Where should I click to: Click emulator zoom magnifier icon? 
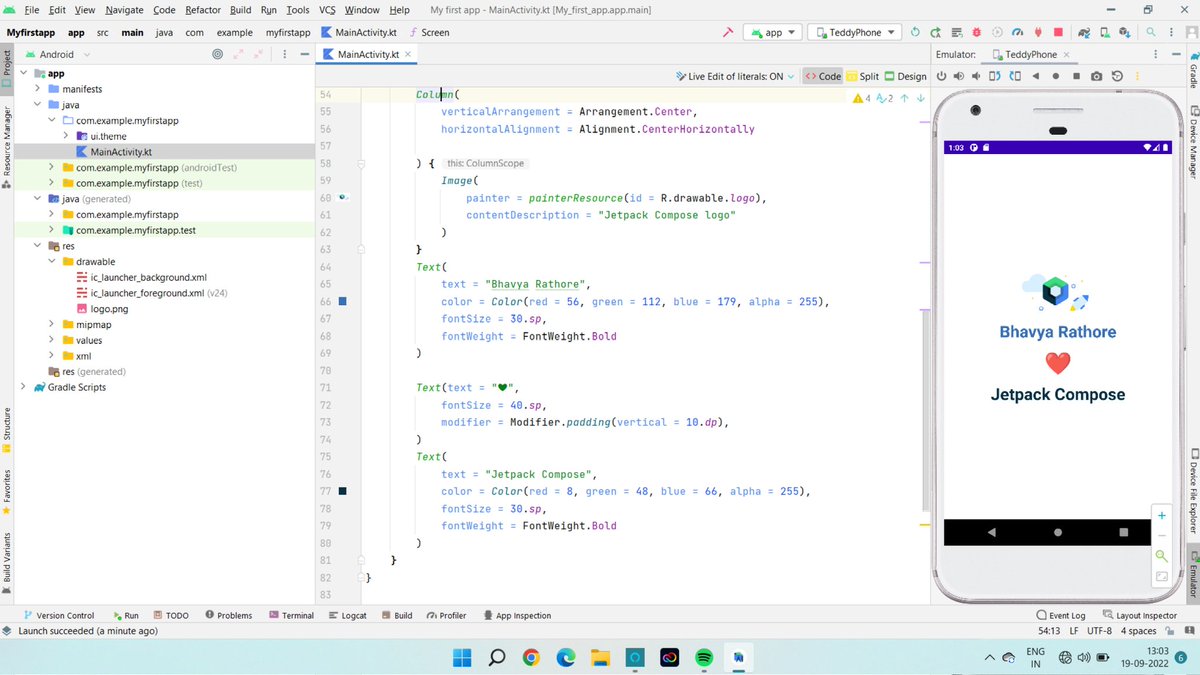pyautogui.click(x=1162, y=556)
